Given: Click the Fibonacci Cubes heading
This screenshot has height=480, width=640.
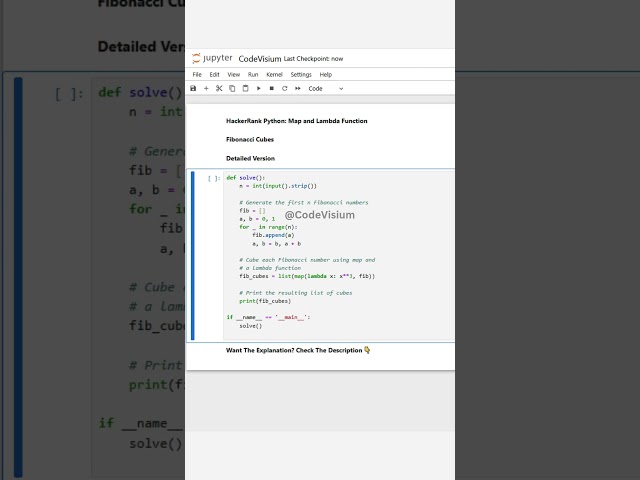Looking at the screenshot, I should 250,139.
